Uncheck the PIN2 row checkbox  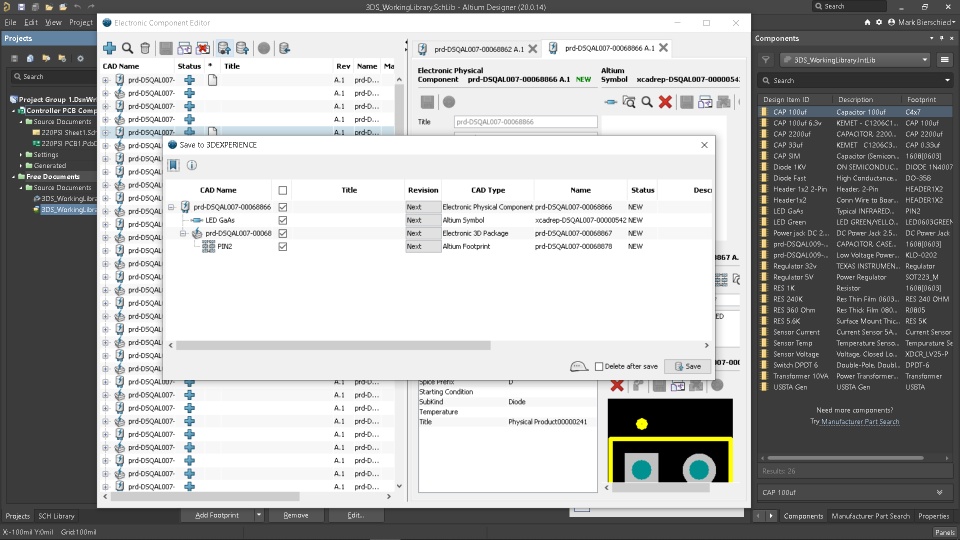pos(282,247)
